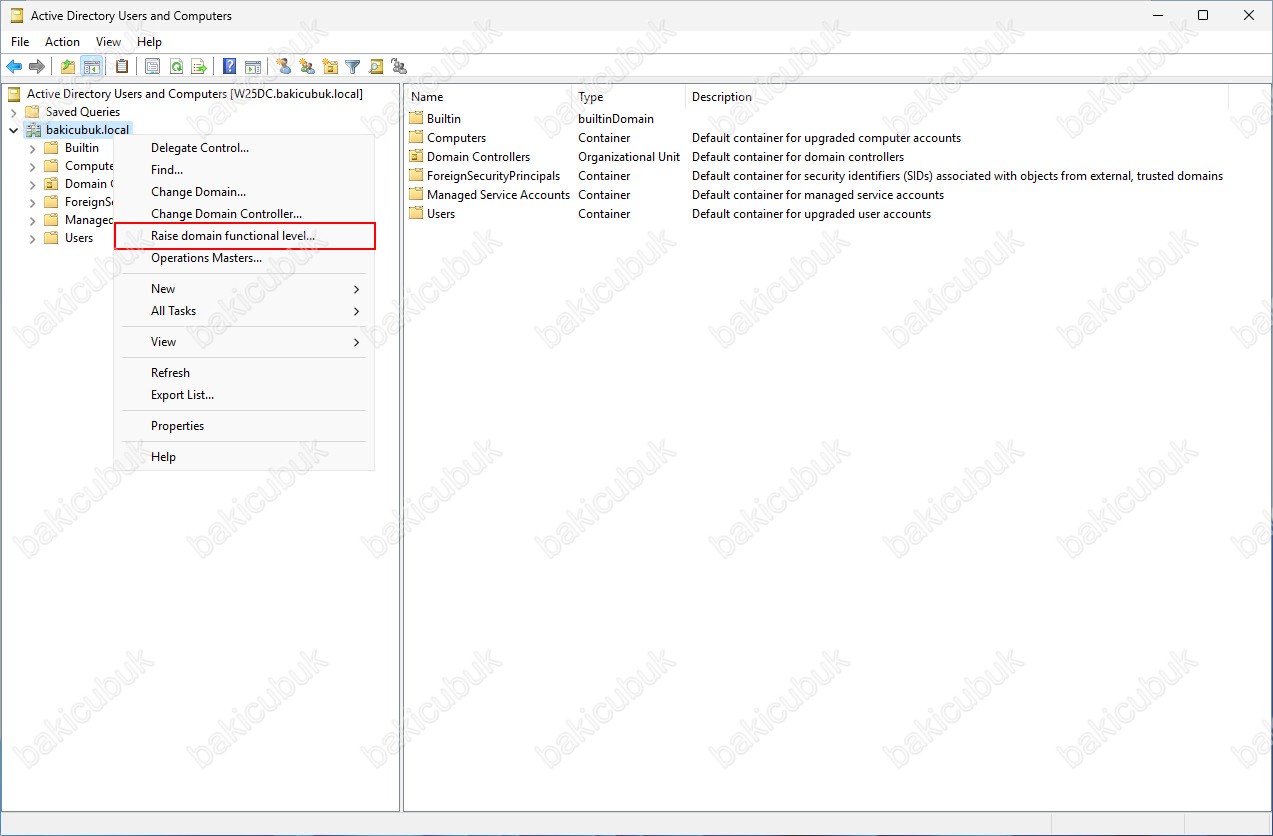1273x836 pixels.
Task: Click the bakicubuk.local domain icon in tree
Action: coord(32,130)
